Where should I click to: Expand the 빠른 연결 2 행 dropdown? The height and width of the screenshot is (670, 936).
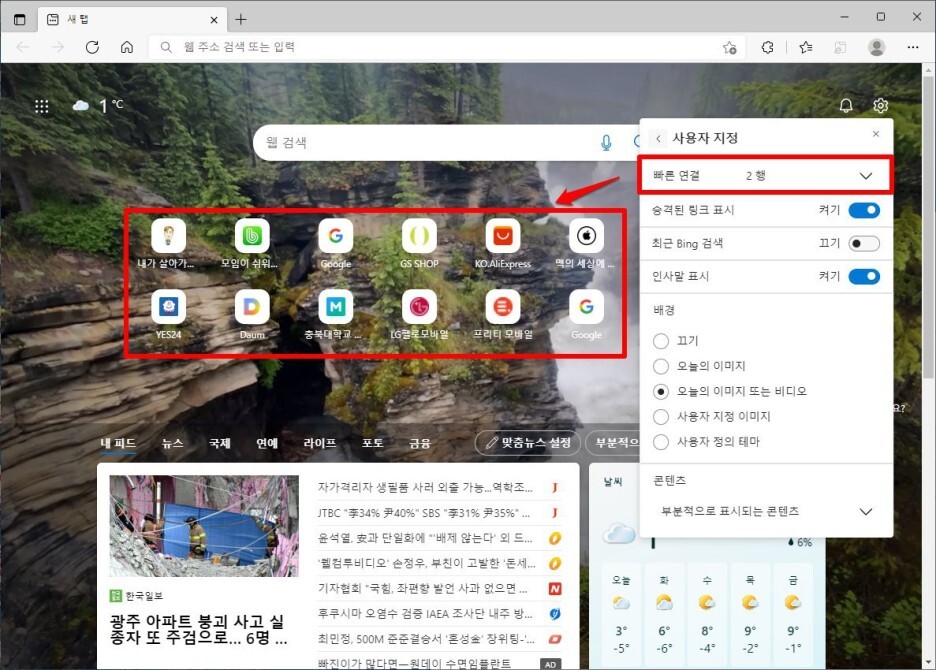766,176
